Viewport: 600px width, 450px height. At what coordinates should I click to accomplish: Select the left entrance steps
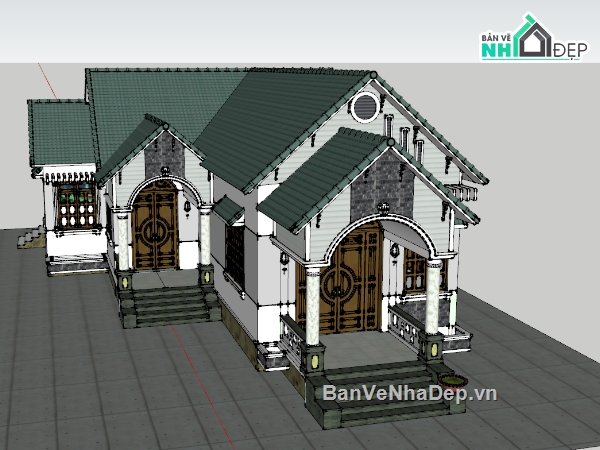tap(167, 303)
